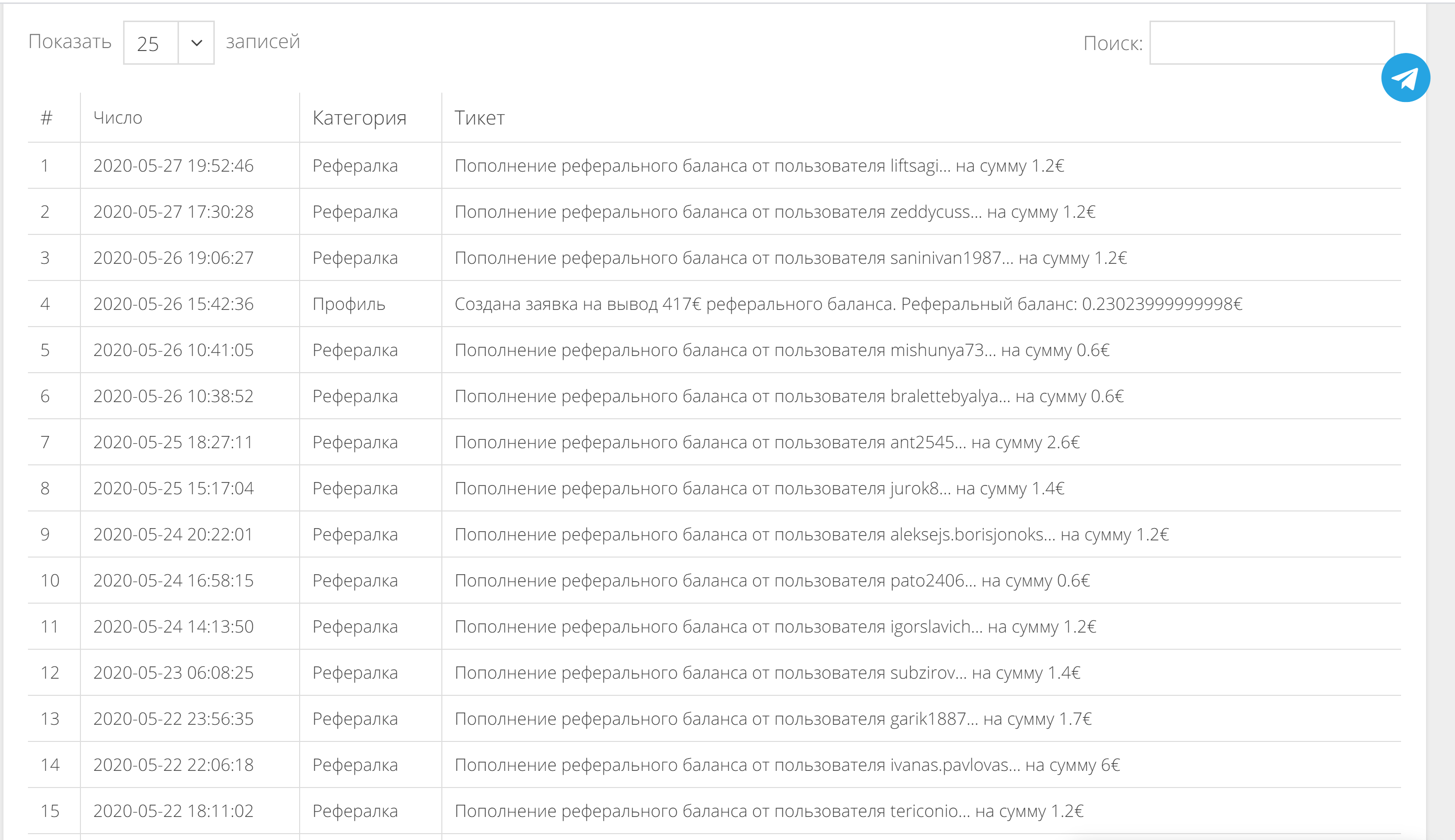Image resolution: width=1455 pixels, height=840 pixels.
Task: Click the Категория column header
Action: tap(359, 118)
